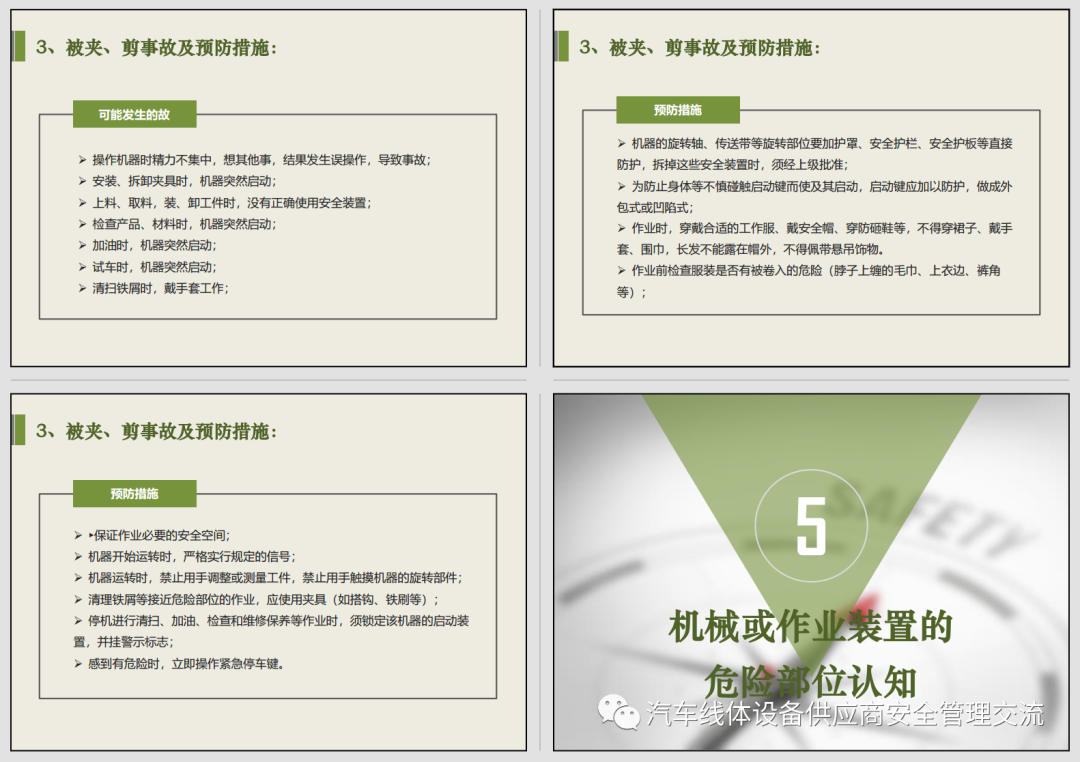Click the line 为防止身体等不慎碰触启动键
Screen dimensions: 1080x762
815,196
